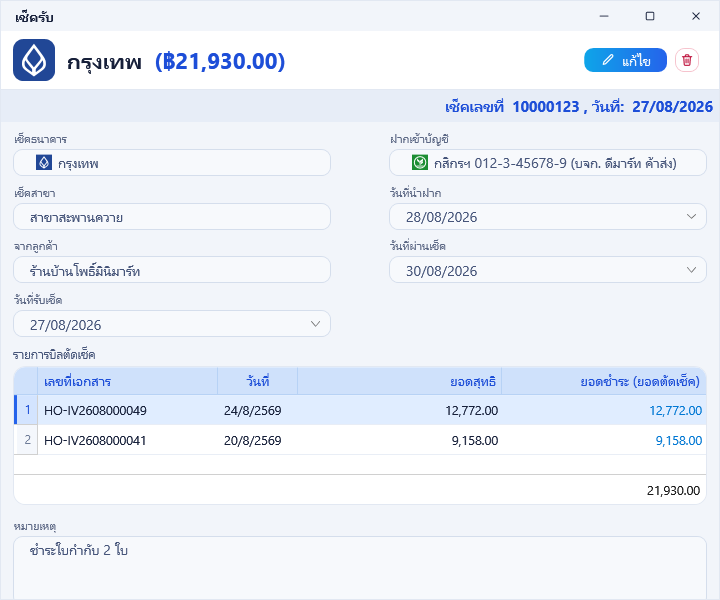Click the header amount (฿21,930.00)
This screenshot has width=720, height=600.
coord(220,61)
